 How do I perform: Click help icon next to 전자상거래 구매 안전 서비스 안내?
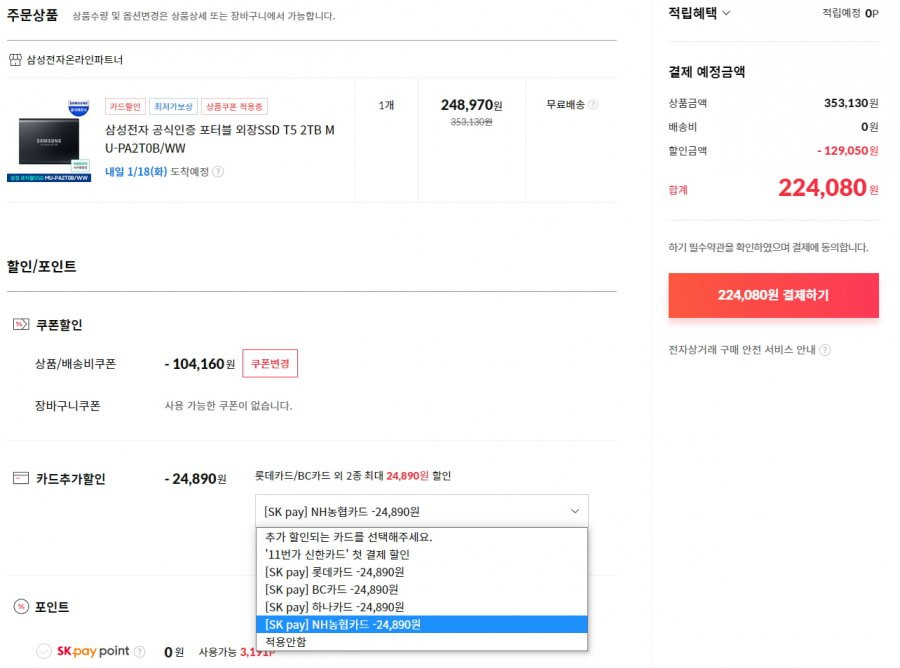(x=825, y=349)
